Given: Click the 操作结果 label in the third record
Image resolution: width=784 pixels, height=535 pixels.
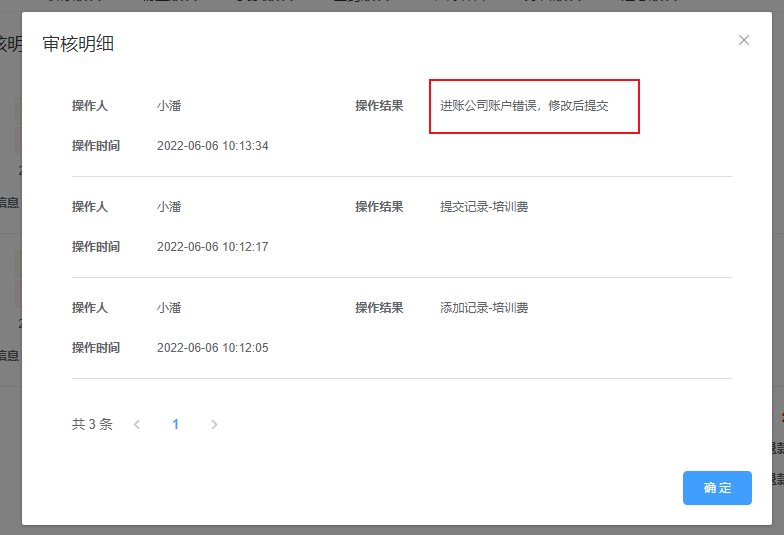Looking at the screenshot, I should click(379, 308).
